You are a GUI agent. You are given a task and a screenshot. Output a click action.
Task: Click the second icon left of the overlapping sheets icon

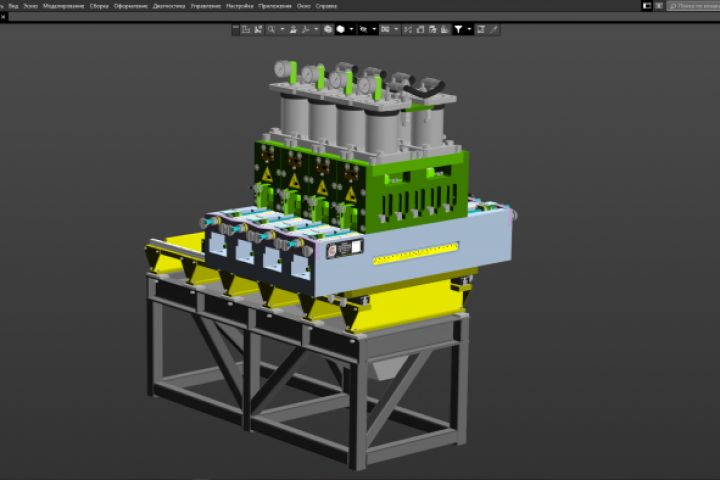(x=420, y=29)
